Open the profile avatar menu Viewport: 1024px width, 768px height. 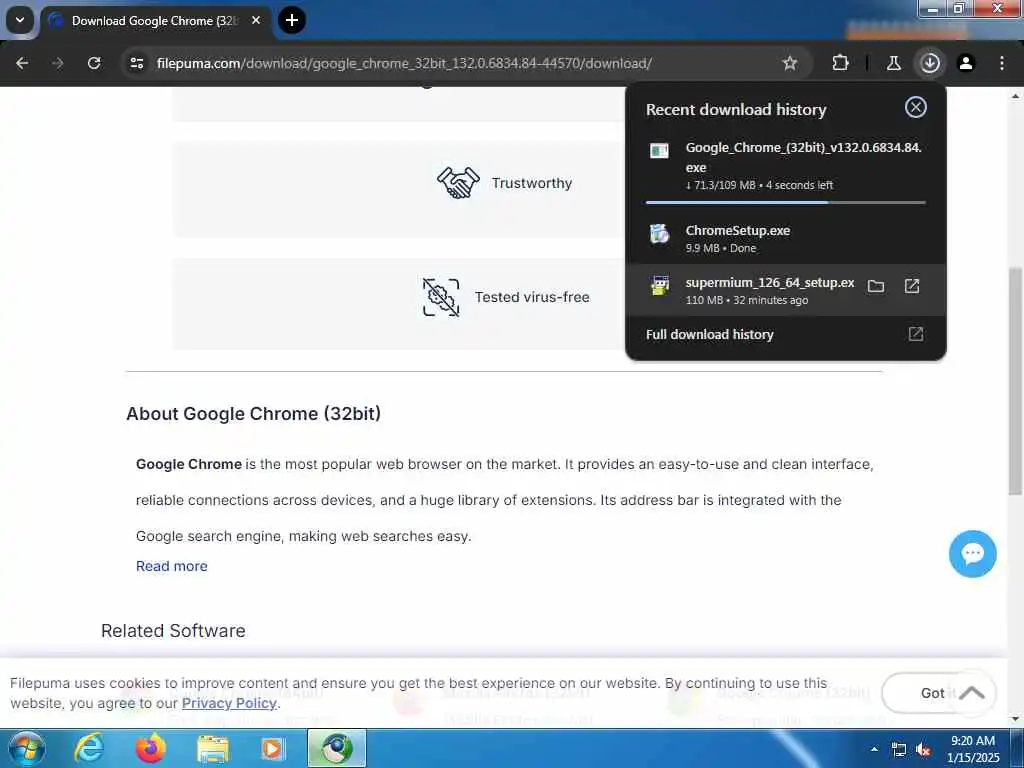(x=966, y=63)
